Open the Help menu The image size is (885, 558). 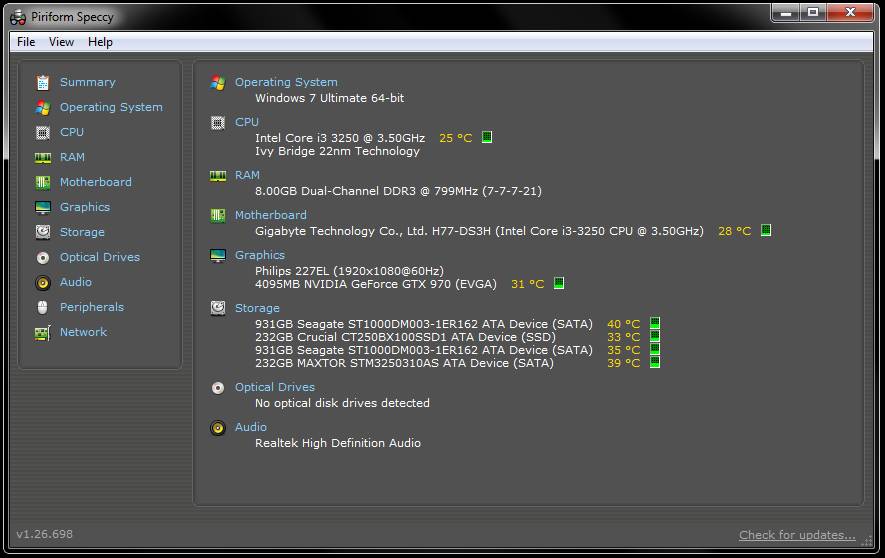pyautogui.click(x=100, y=42)
